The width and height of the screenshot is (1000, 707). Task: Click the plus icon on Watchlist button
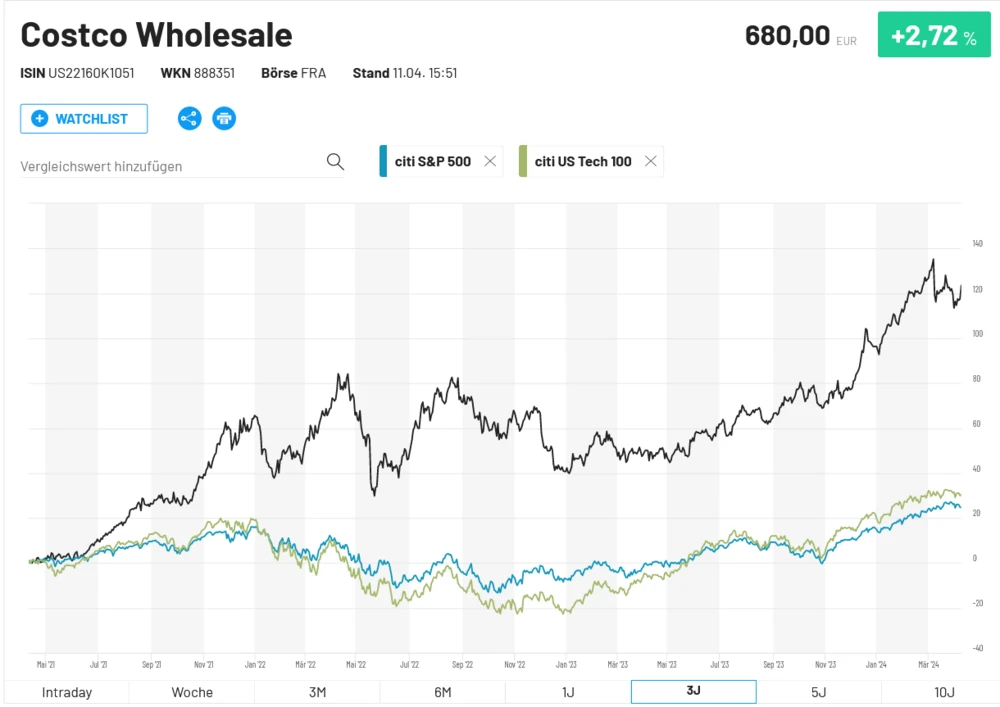40,118
